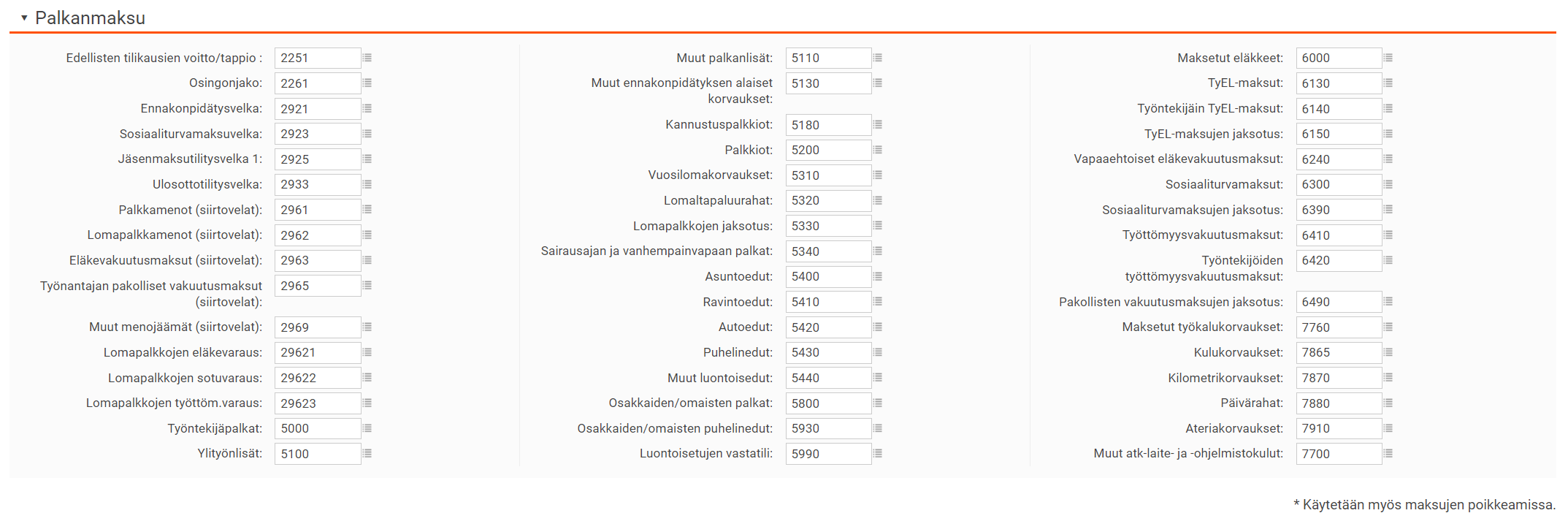Click list icon beside Ylityönlisät field
Viewport: 1568px width, 532px height.
(367, 454)
